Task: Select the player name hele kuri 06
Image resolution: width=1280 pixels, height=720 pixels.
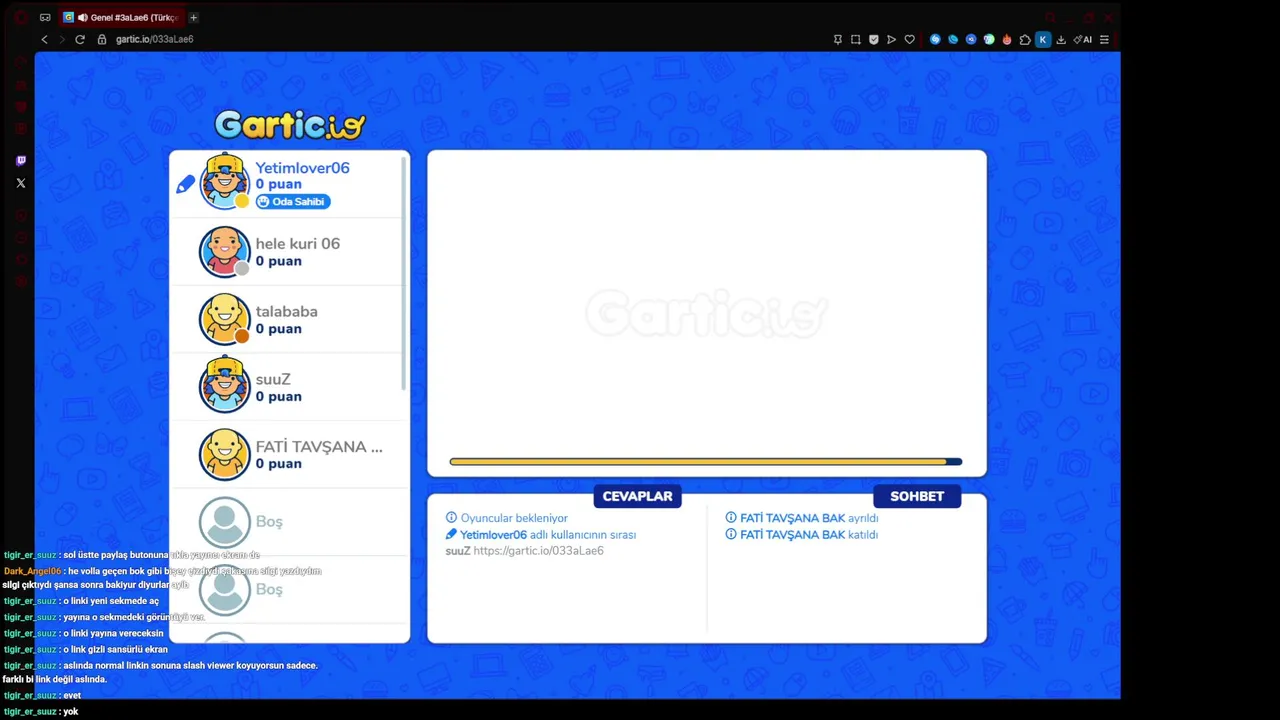Action: click(297, 243)
